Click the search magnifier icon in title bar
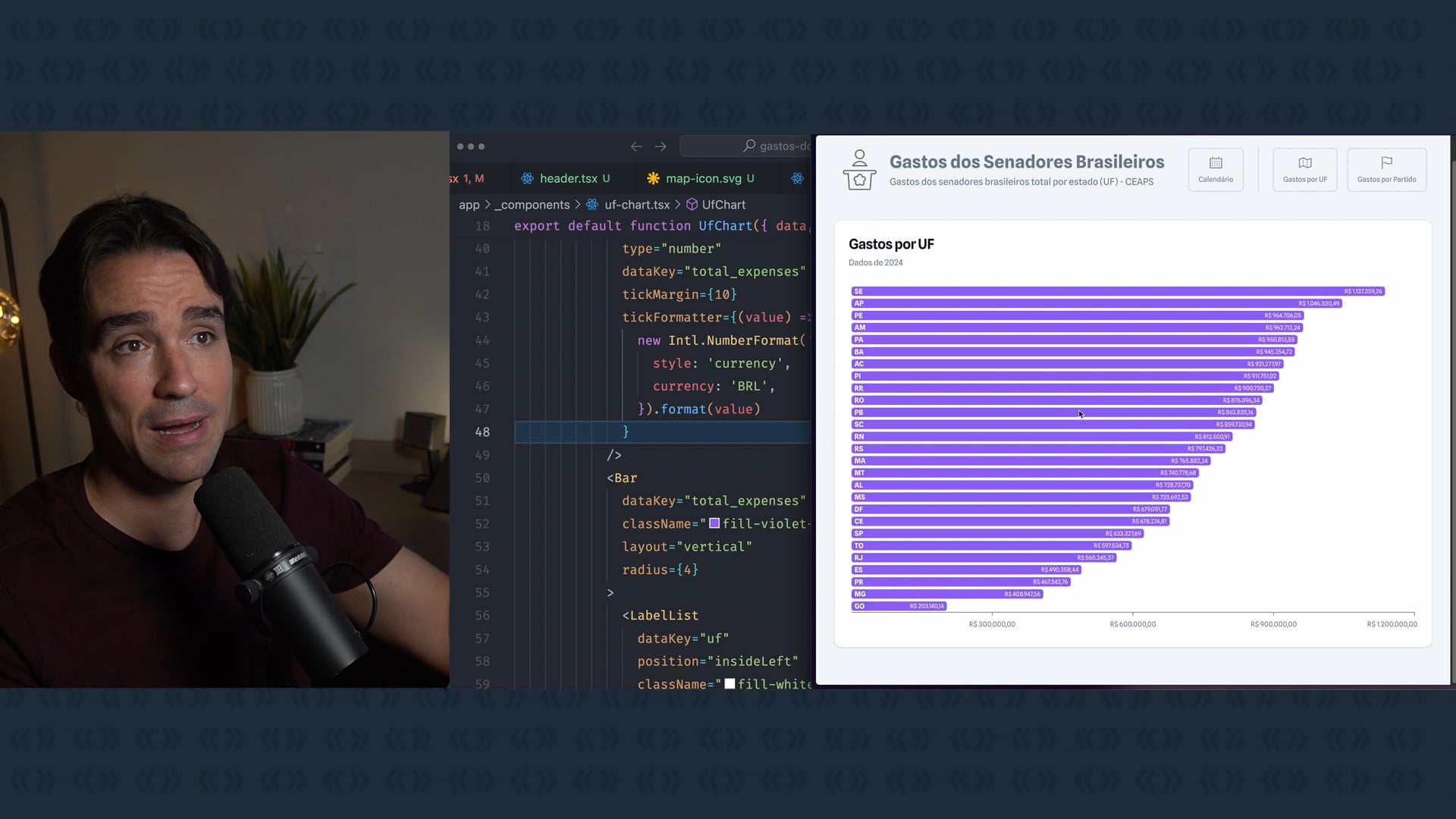Image resolution: width=1456 pixels, height=819 pixels. (749, 146)
